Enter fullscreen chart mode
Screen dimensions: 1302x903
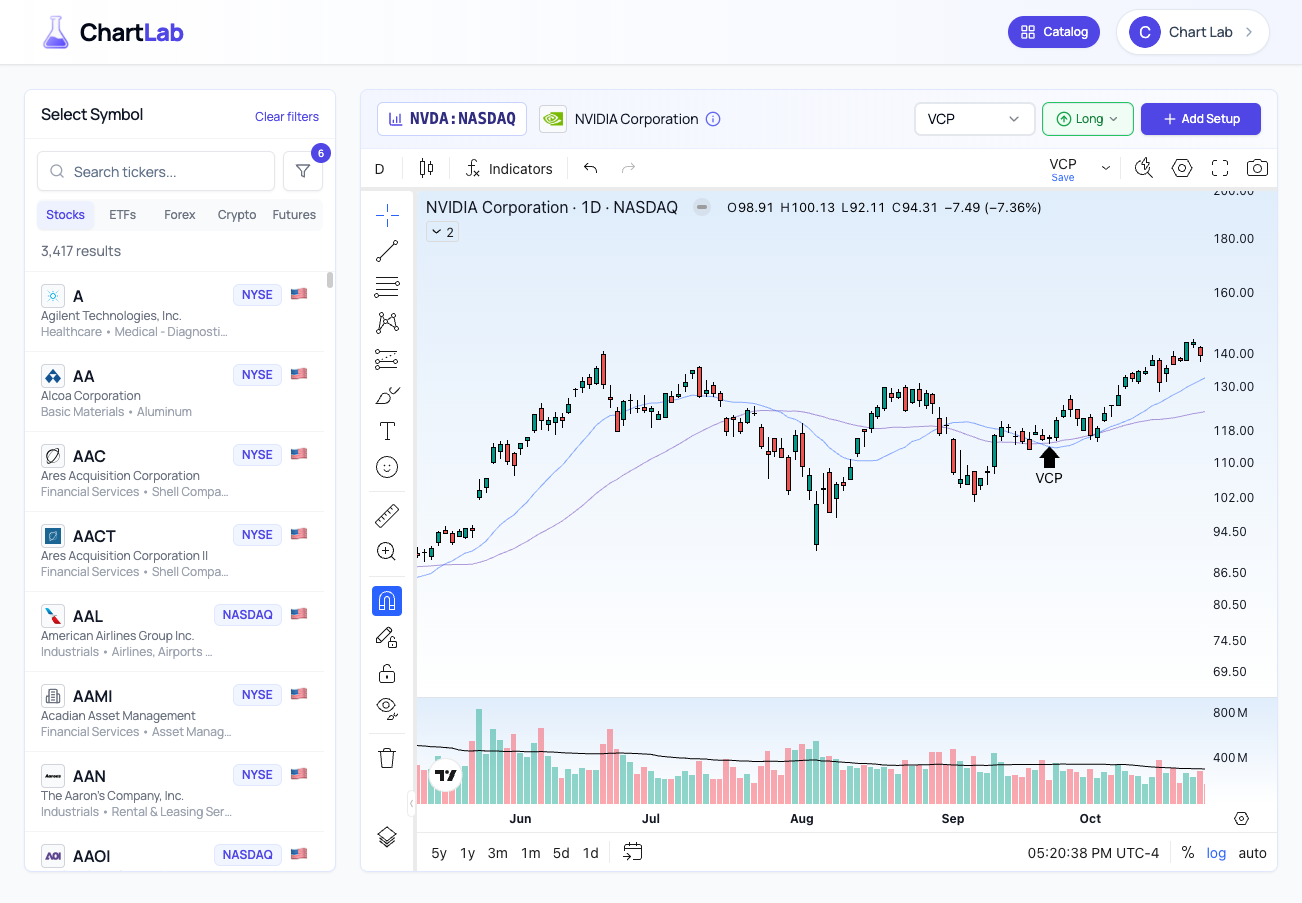[x=1220, y=168]
